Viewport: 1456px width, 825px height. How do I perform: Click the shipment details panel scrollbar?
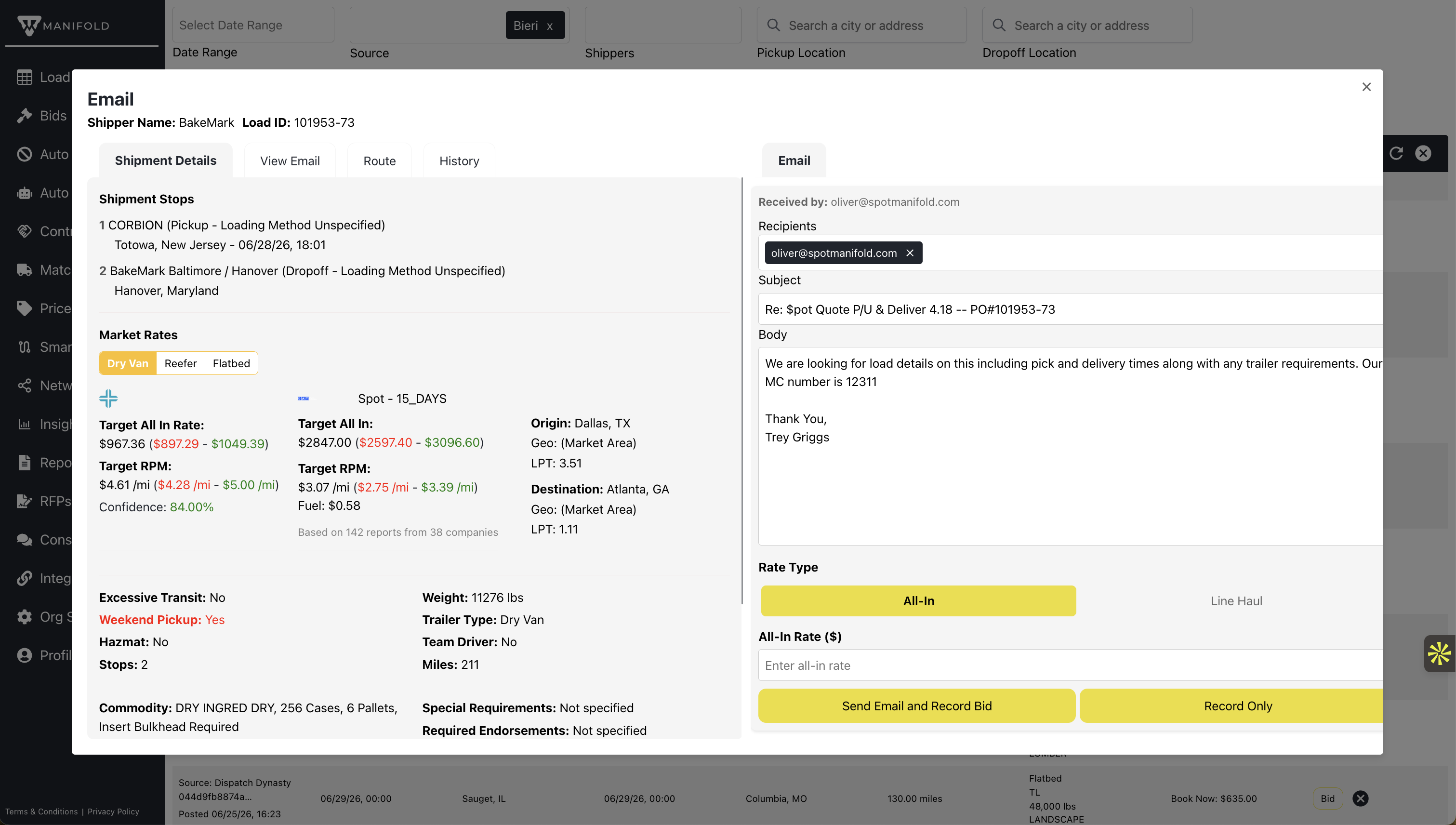click(x=741, y=391)
